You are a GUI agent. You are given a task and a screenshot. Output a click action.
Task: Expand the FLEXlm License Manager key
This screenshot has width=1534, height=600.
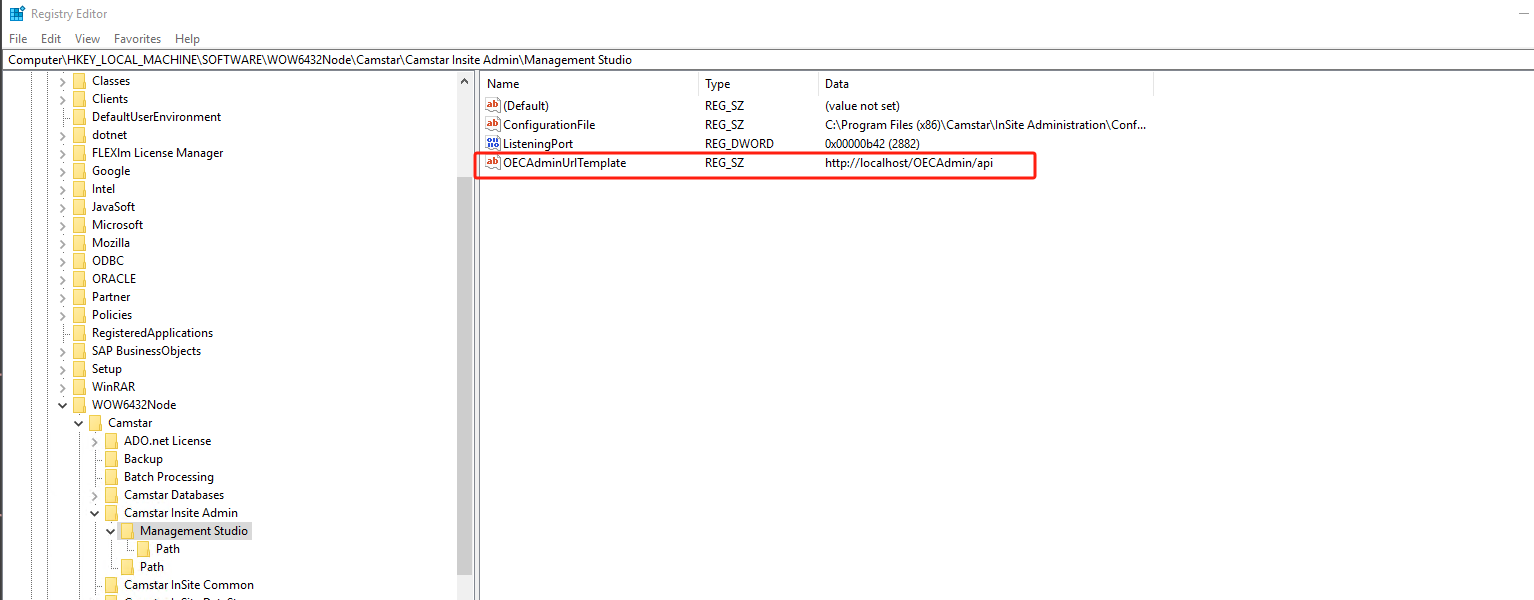point(63,153)
